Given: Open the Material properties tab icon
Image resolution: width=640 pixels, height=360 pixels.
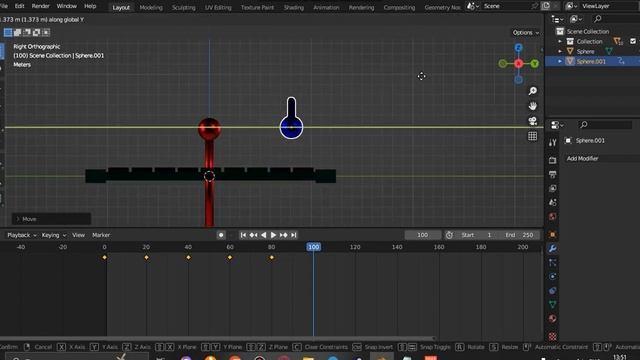Looking at the screenshot, I should tap(552, 318).
